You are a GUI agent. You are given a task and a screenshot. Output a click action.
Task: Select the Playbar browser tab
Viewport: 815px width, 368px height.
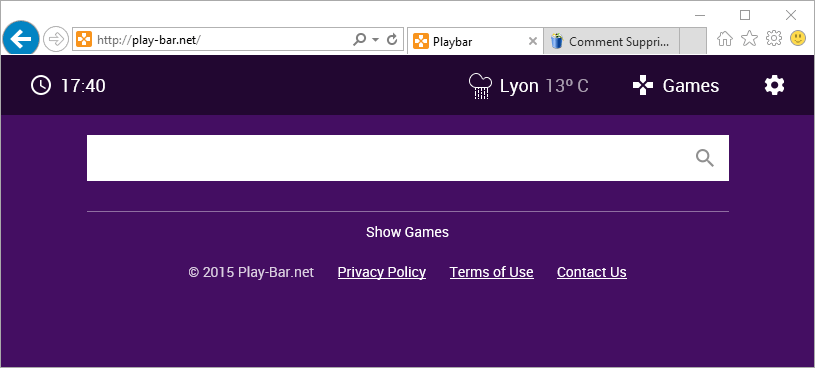point(475,41)
